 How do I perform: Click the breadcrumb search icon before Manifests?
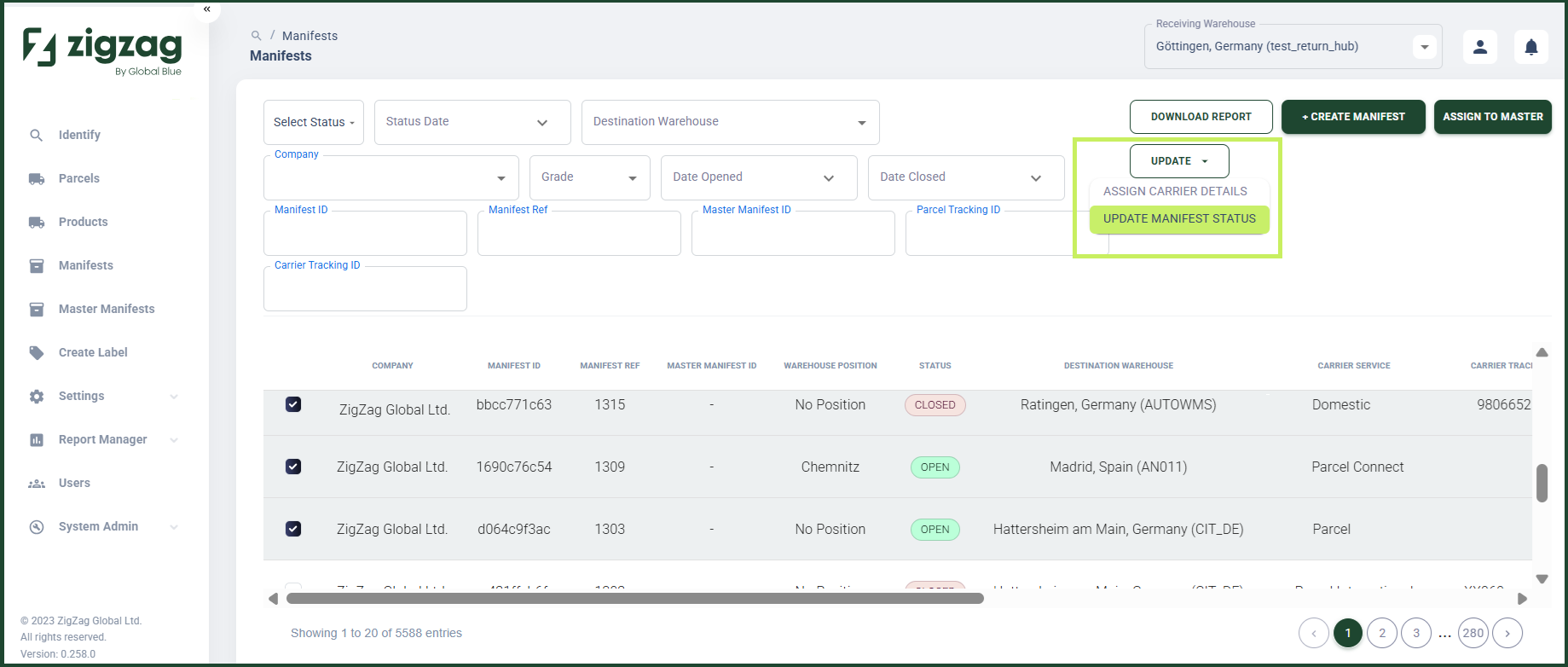[256, 36]
